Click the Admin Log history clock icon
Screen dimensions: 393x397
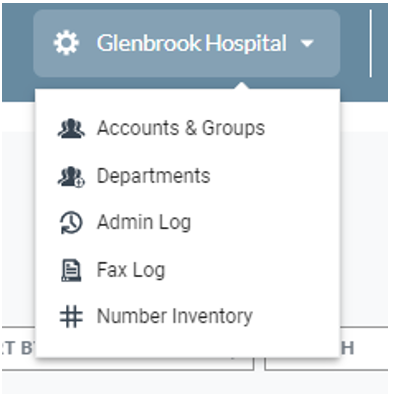pyautogui.click(x=71, y=223)
